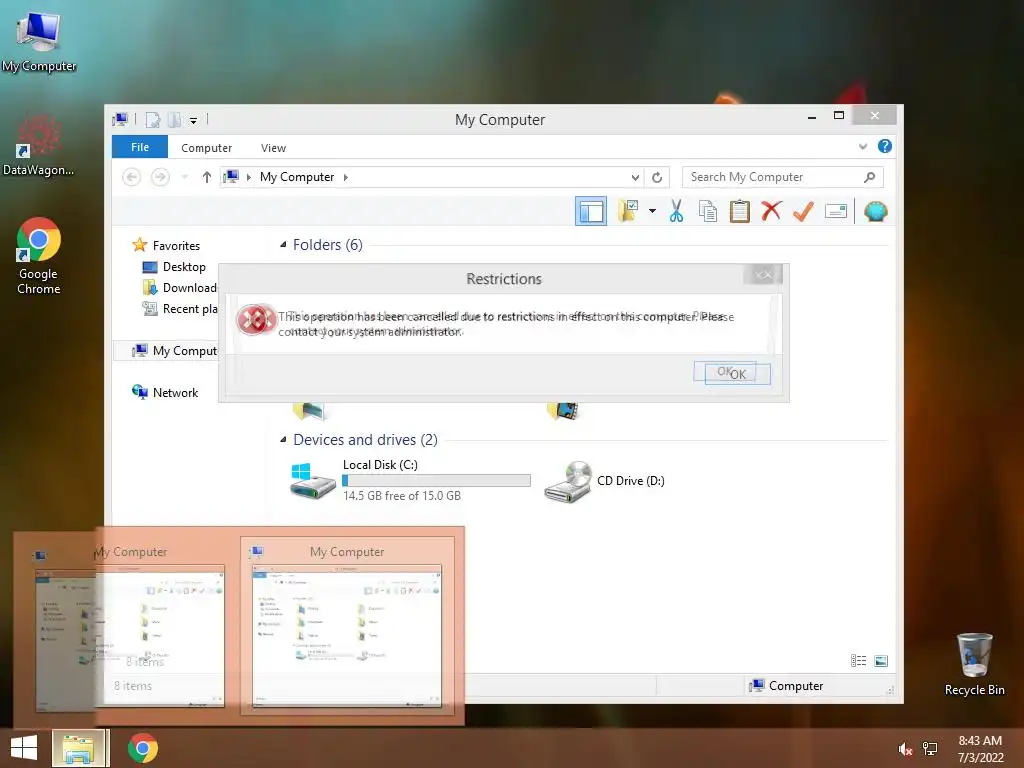Screen dimensions: 1024x768
Task: Click the Rename icon in toolbar
Action: [835, 211]
